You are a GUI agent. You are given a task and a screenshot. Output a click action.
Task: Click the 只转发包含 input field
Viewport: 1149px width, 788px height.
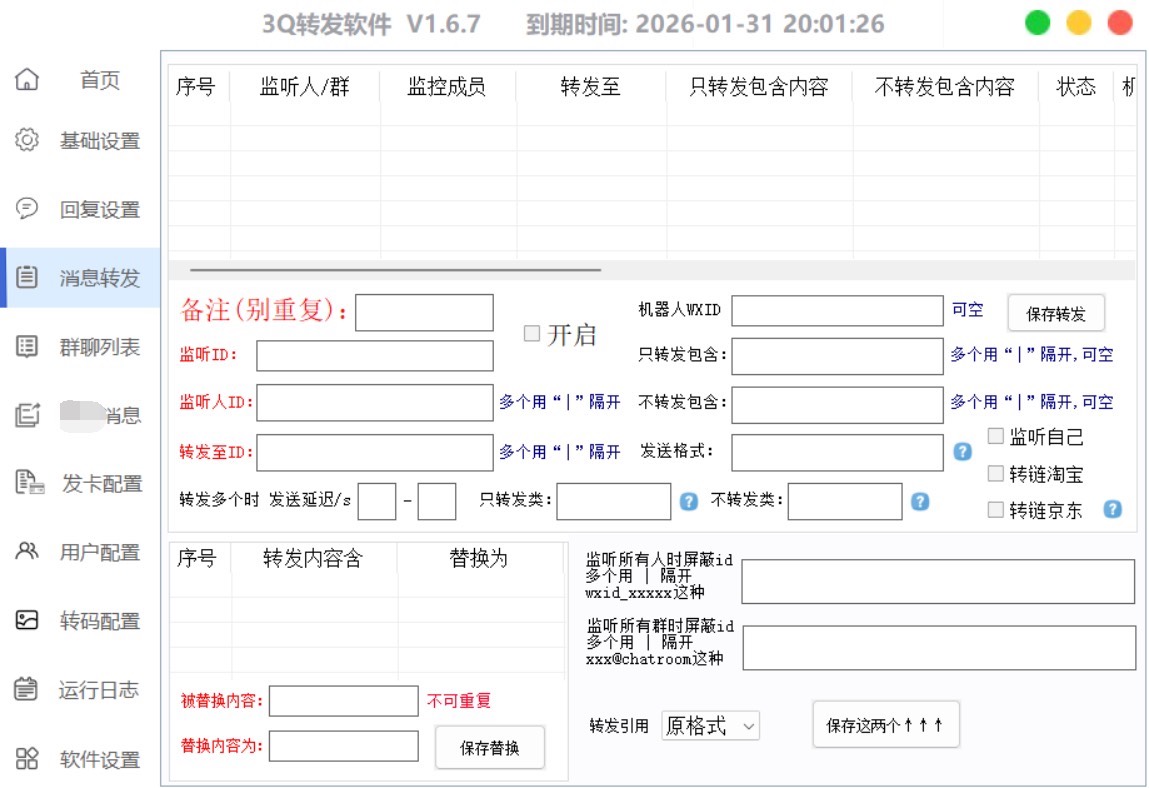point(837,356)
